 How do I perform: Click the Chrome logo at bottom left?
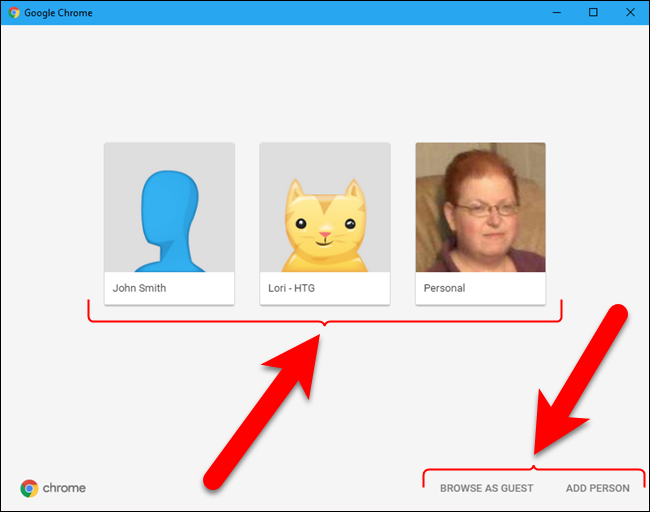(x=53, y=488)
